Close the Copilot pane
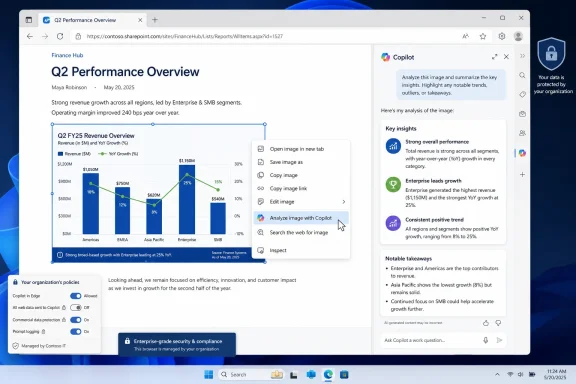Image resolution: width=576 pixels, height=384 pixels. click(x=506, y=57)
